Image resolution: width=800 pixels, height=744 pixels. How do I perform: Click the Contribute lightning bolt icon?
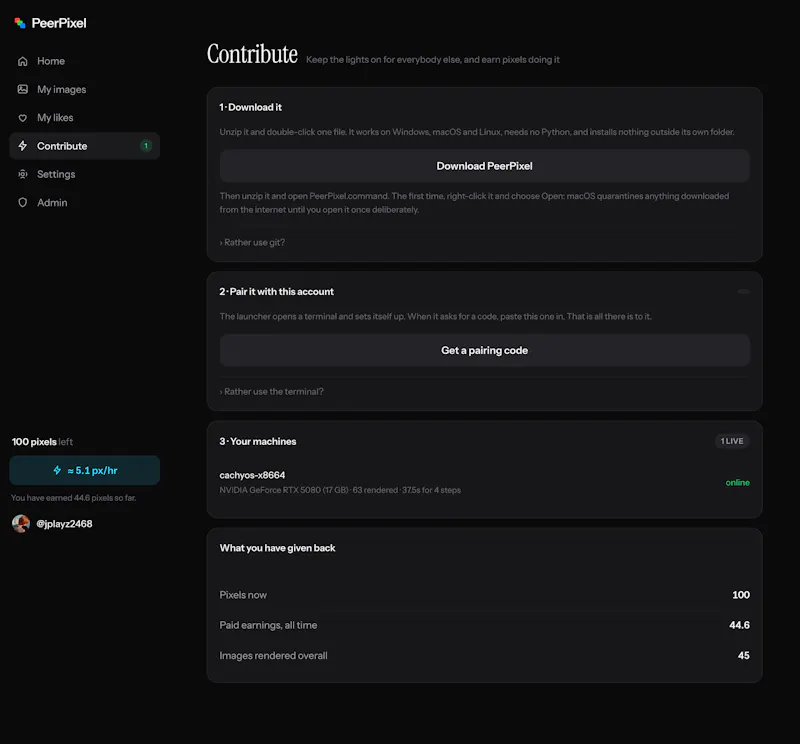pyautogui.click(x=22, y=146)
